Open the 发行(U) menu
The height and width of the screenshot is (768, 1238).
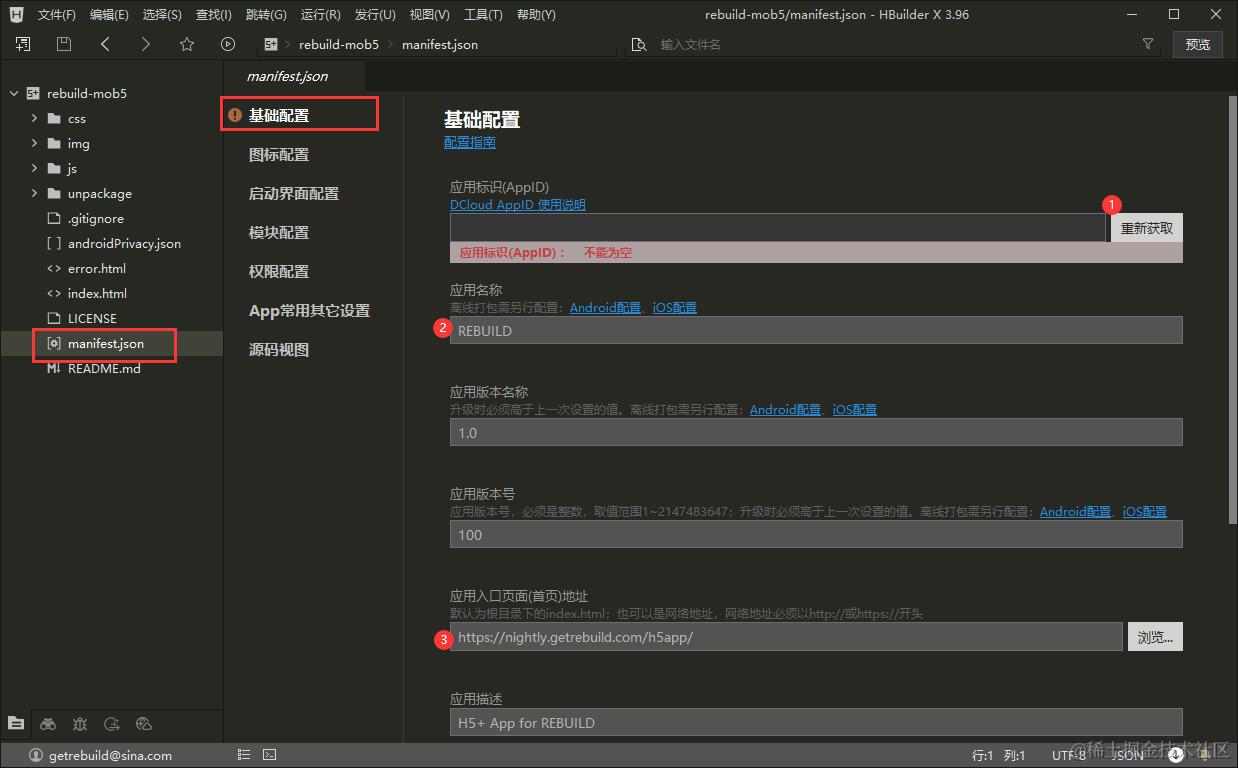375,15
